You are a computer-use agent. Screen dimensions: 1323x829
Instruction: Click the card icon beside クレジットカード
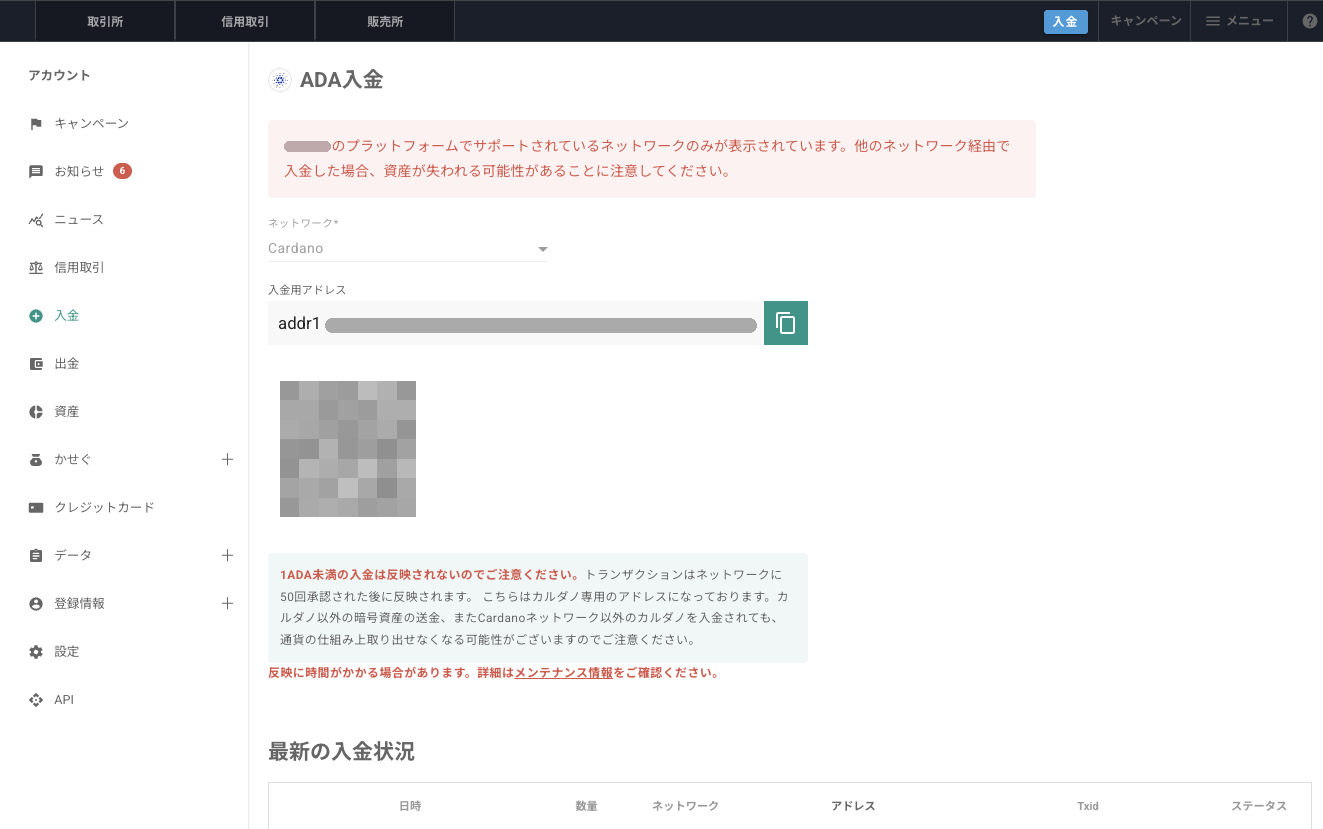[36, 508]
